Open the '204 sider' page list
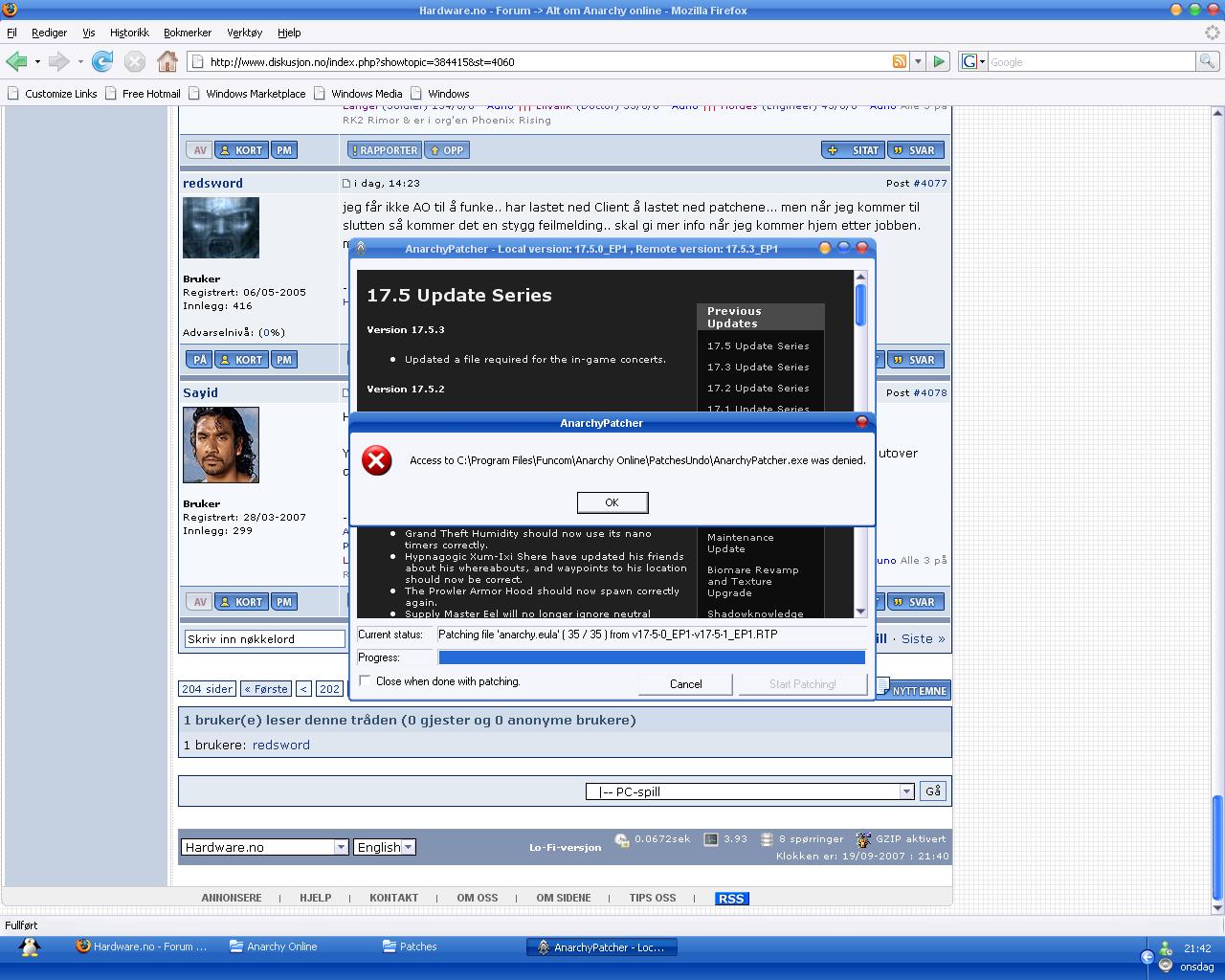The width and height of the screenshot is (1225, 980). (207, 689)
